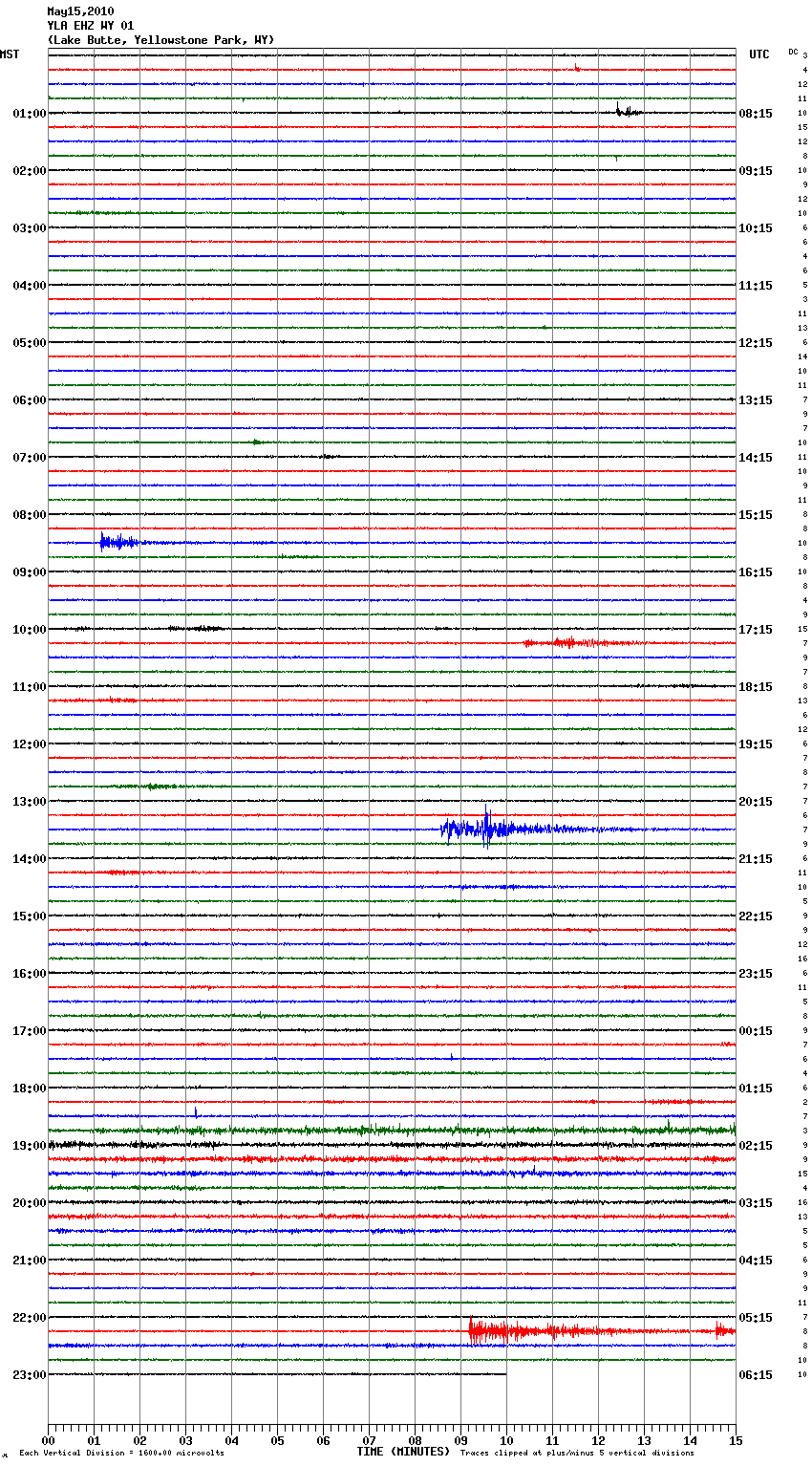Click the 09:15 UTC time label

tap(756, 171)
